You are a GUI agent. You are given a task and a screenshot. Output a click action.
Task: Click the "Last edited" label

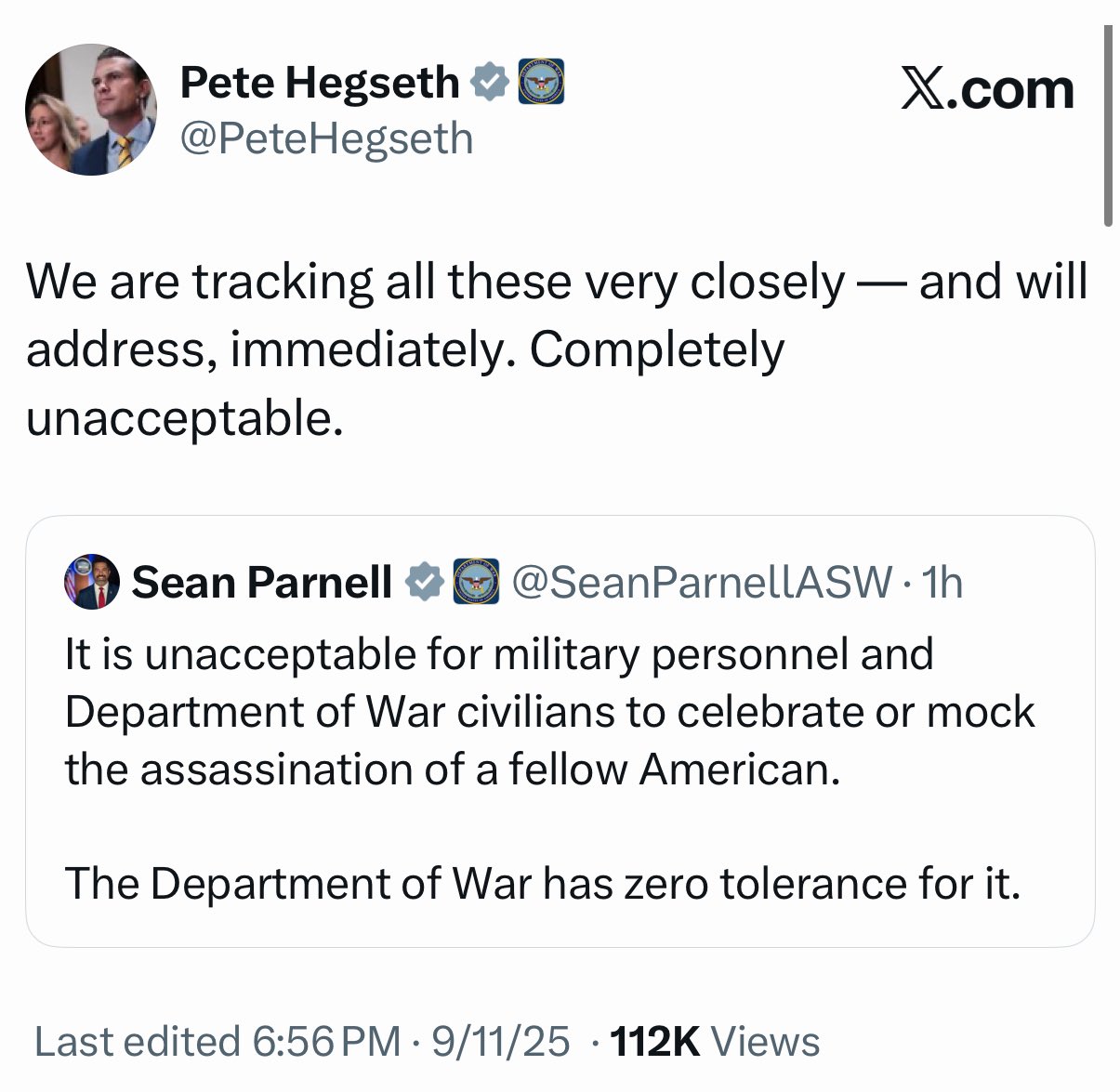coord(138,1042)
